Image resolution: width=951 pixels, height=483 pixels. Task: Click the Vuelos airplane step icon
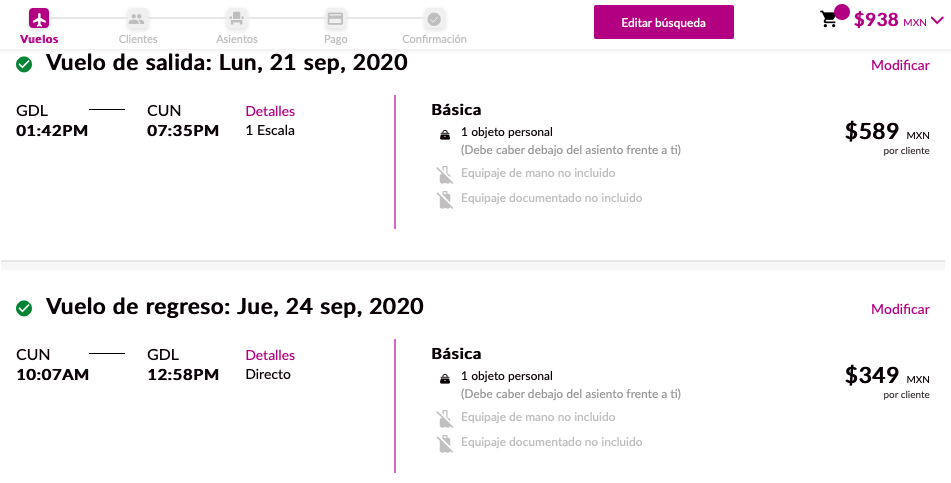point(39,18)
